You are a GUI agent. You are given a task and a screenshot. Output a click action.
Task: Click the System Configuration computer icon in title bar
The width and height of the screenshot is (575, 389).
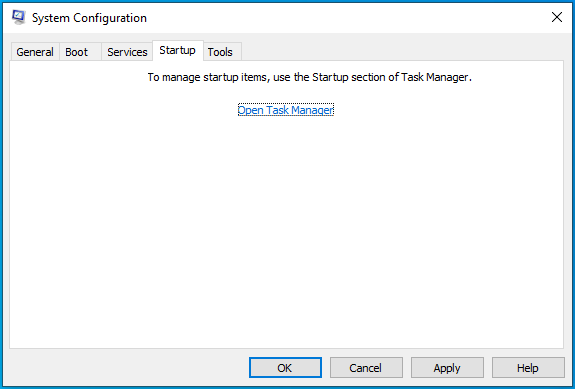click(18, 17)
